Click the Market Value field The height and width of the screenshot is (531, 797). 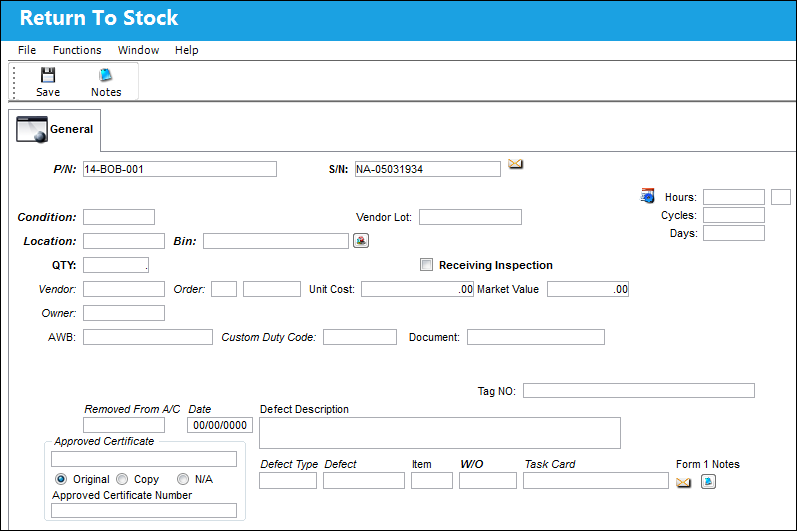(x=588, y=289)
